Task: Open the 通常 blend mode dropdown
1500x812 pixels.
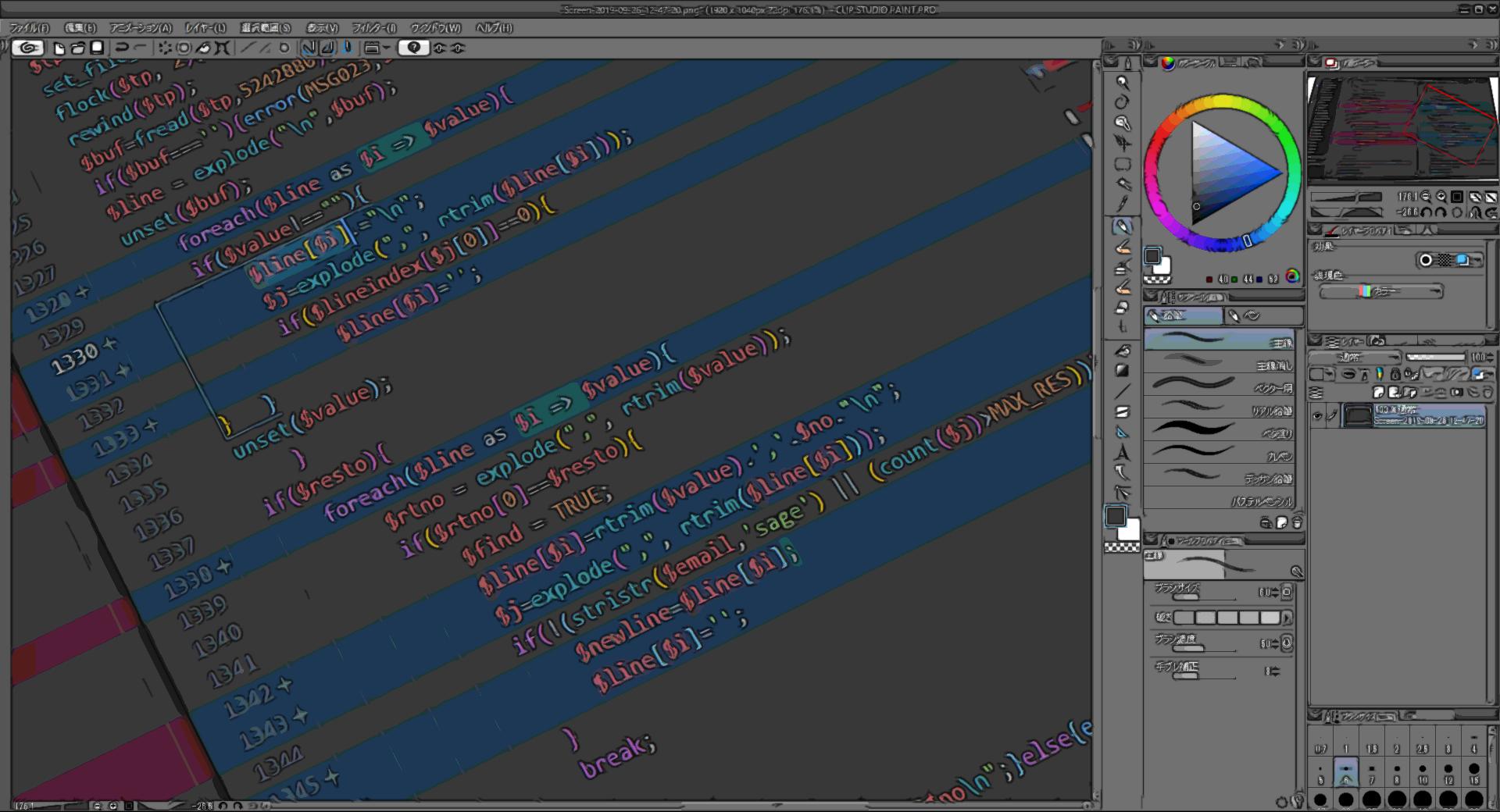Action: click(x=1356, y=357)
